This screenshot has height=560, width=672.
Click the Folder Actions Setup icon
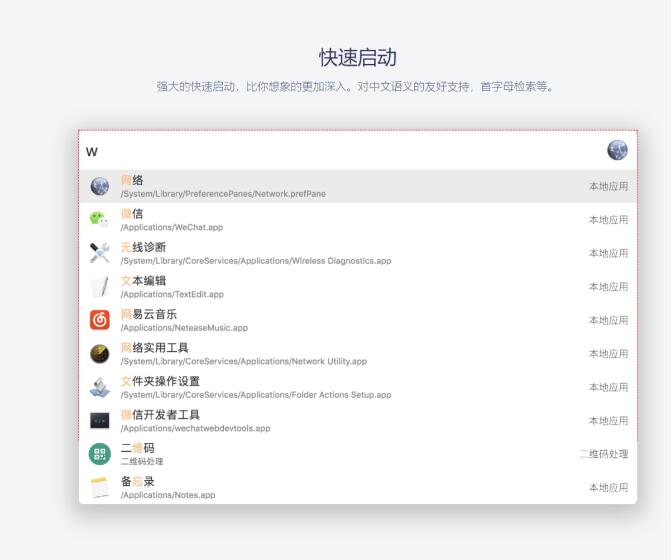click(100, 387)
